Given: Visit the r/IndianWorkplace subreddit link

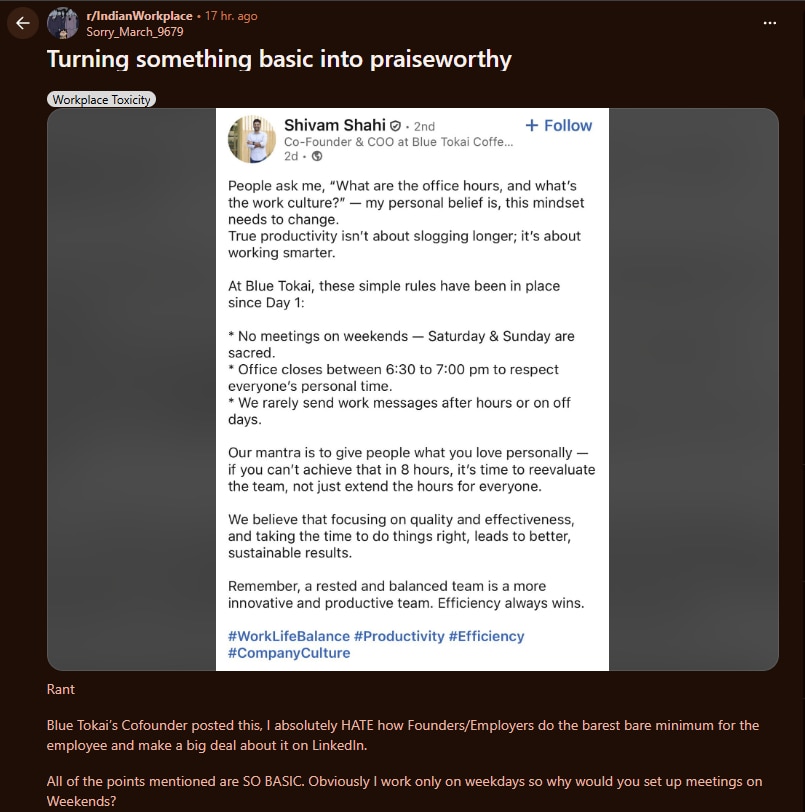Looking at the screenshot, I should pyautogui.click(x=139, y=16).
